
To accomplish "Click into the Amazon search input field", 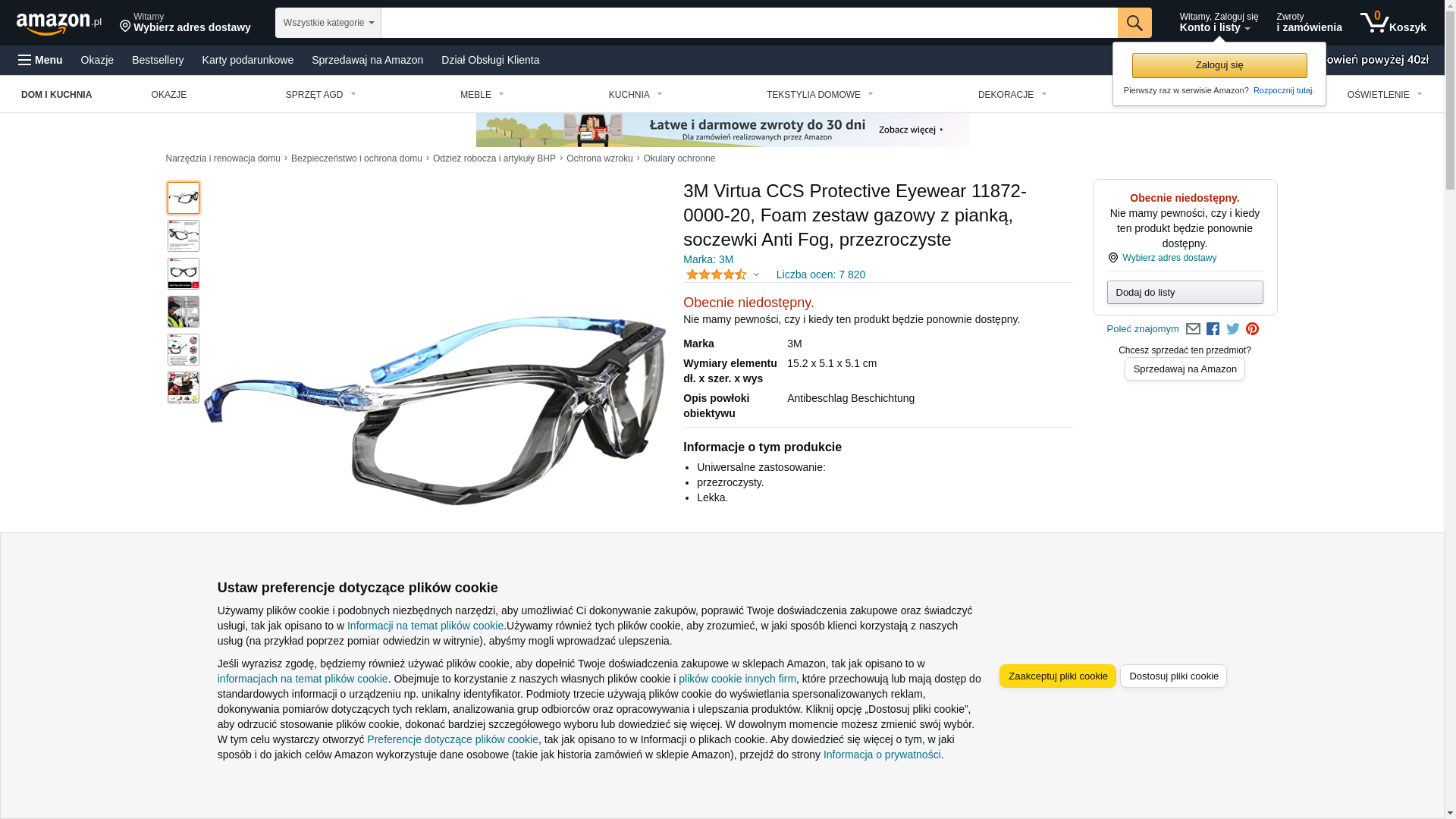I will (748, 23).
